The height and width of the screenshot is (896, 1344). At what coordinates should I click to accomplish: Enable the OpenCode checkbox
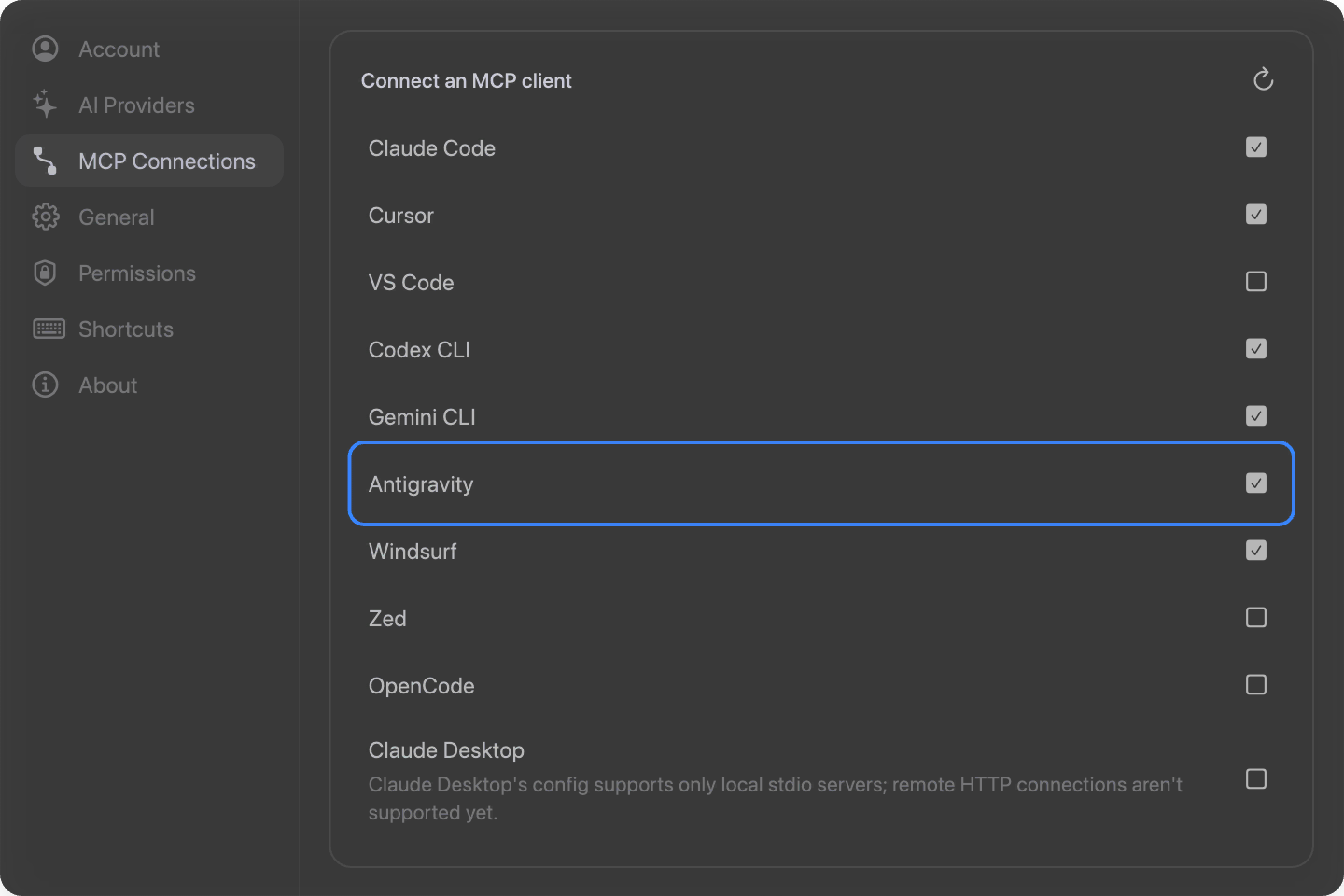(x=1256, y=685)
